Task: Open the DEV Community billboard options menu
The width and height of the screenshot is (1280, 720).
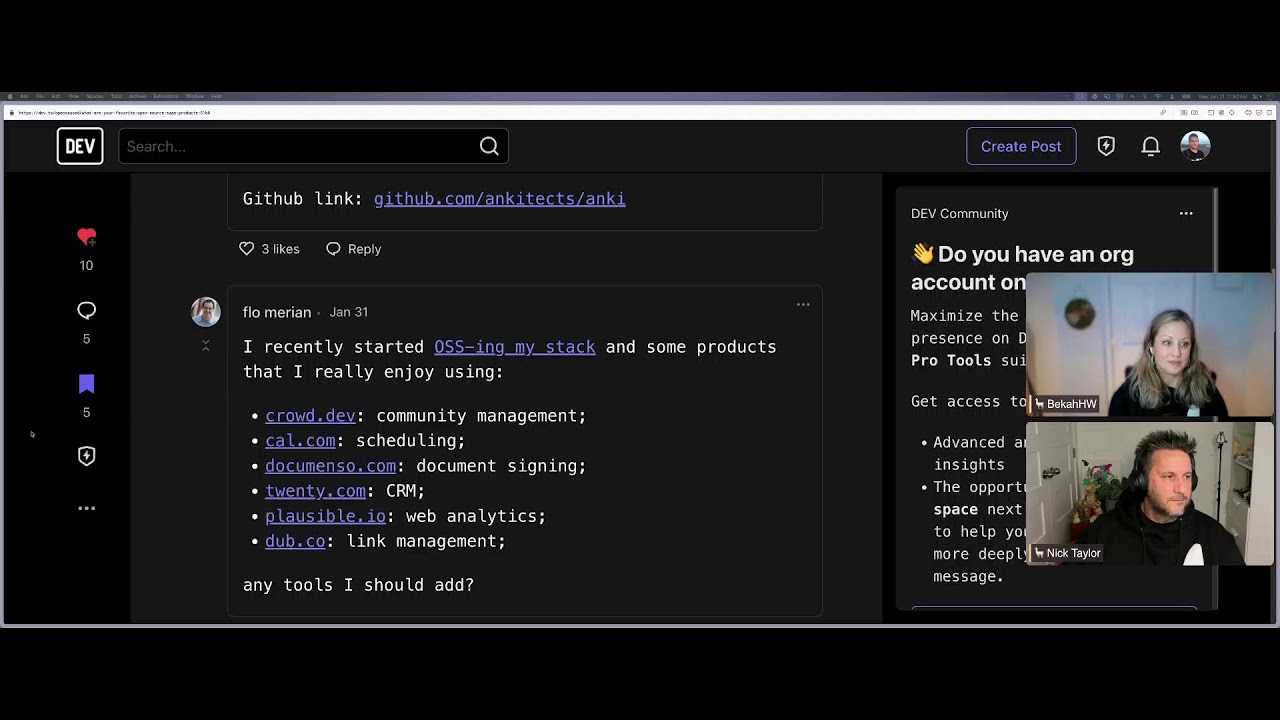Action: coord(1186,213)
